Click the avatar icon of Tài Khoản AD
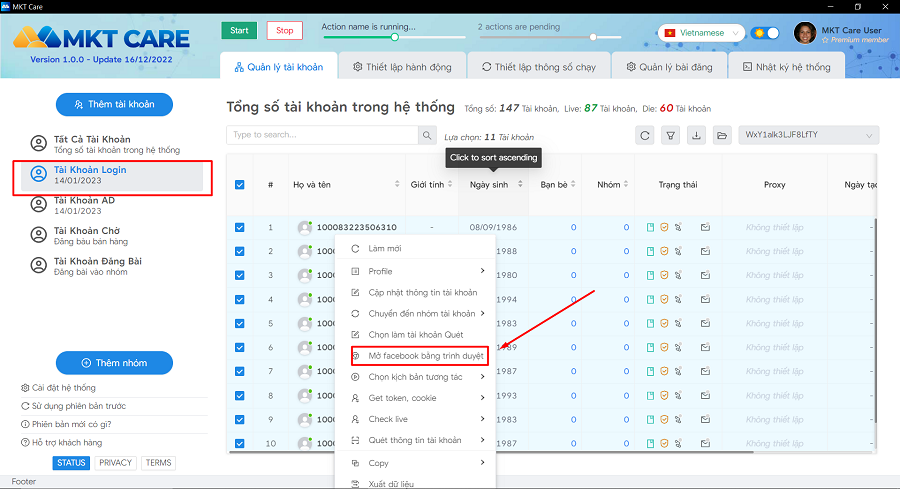The height and width of the screenshot is (489, 900). 38,204
